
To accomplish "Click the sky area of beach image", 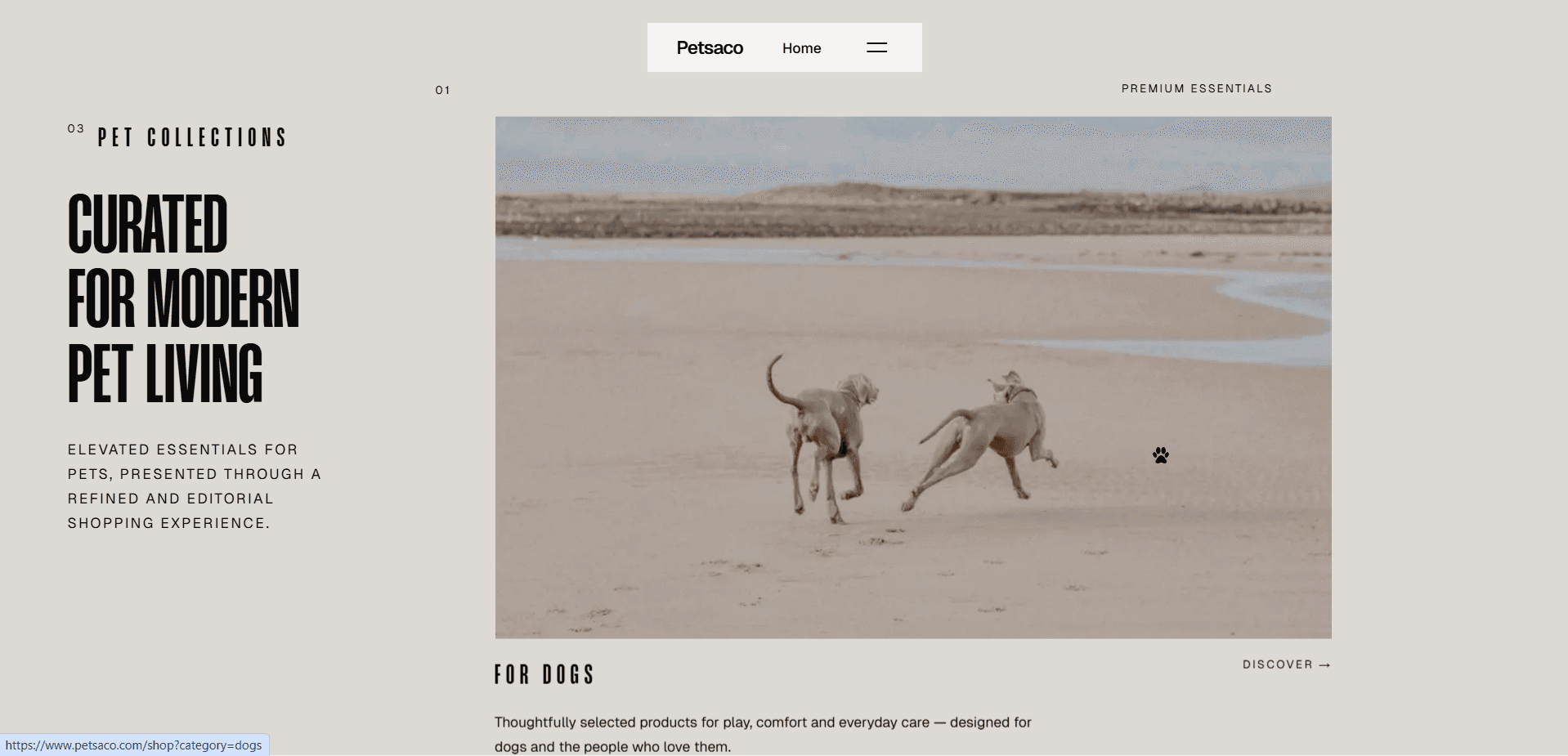I will point(913,151).
